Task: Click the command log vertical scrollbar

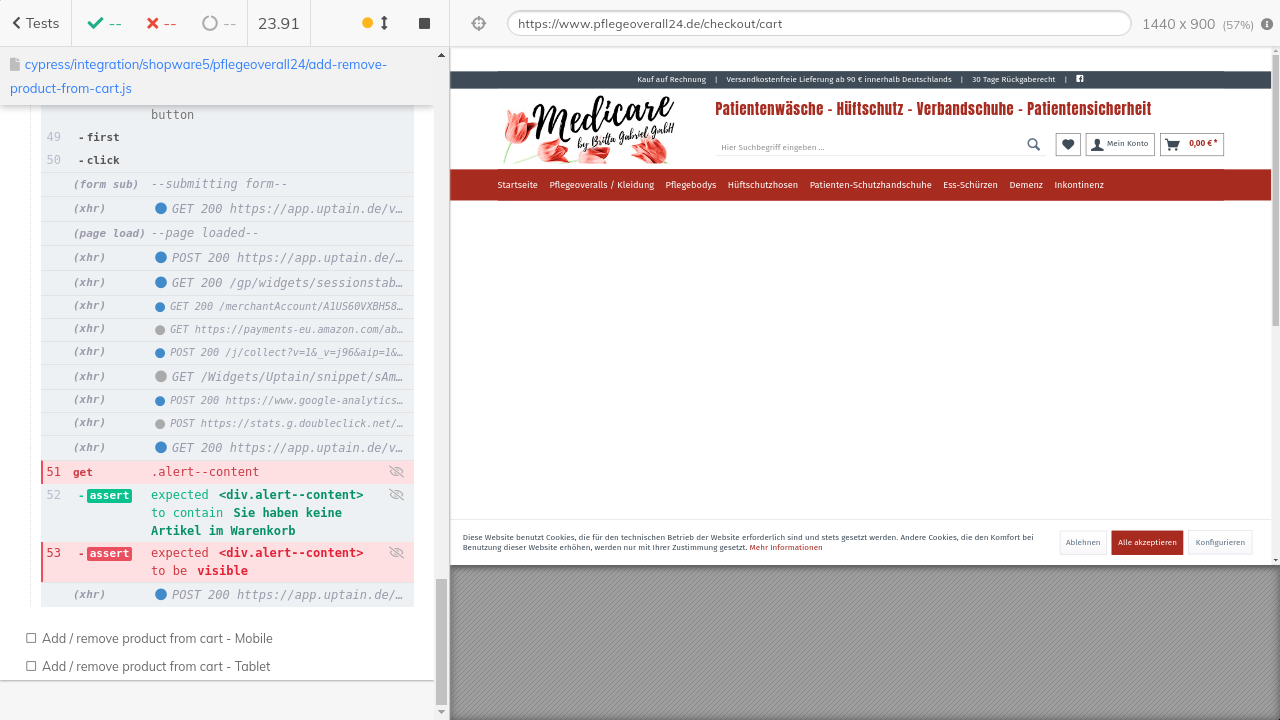Action: (x=441, y=640)
